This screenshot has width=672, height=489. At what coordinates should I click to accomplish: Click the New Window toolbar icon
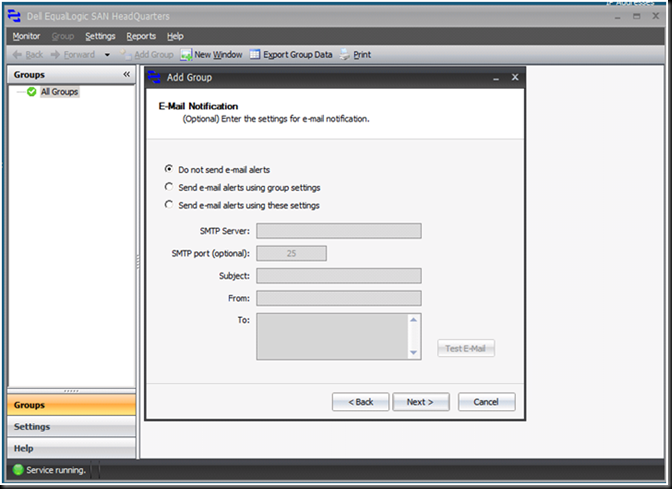coord(186,55)
